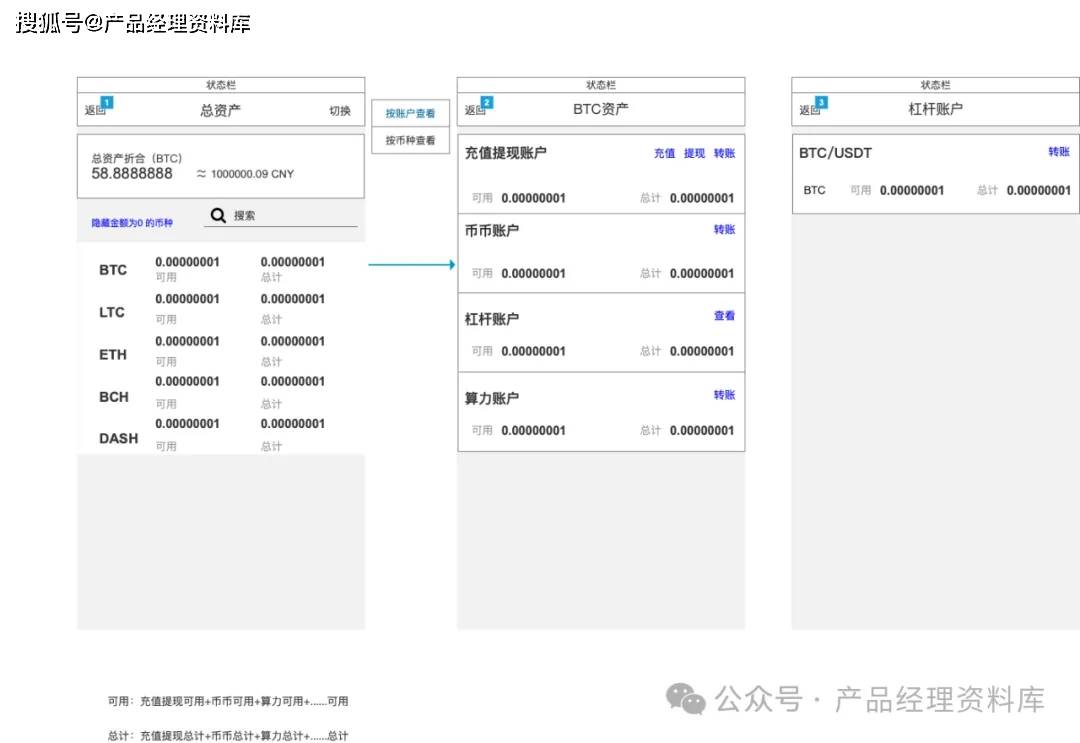Tap the back arrow on BTC资产 page
Screen dimensions: 1080x743
(x=472, y=110)
